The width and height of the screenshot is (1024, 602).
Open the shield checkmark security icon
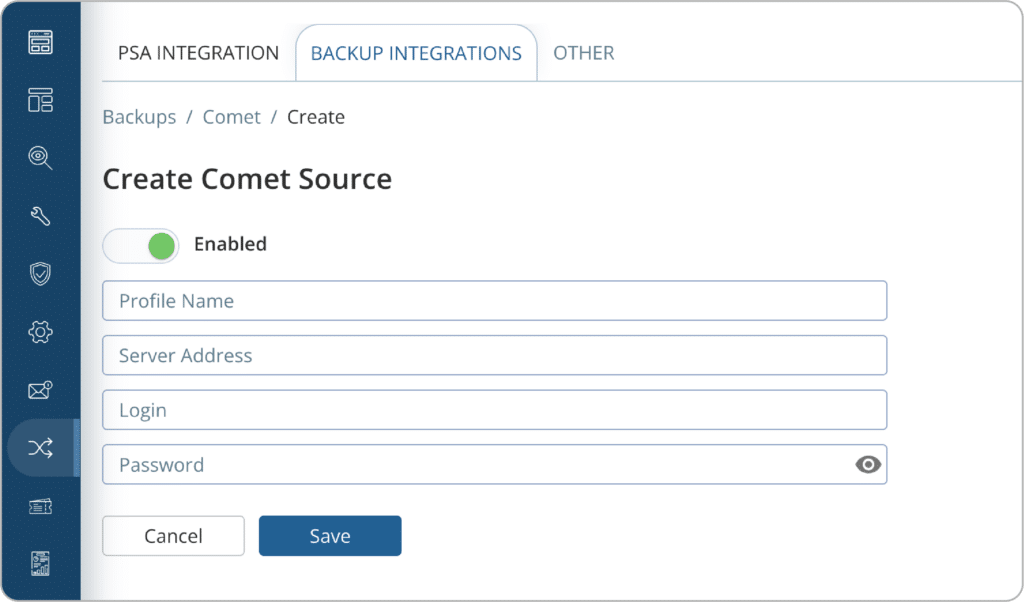[x=40, y=274]
